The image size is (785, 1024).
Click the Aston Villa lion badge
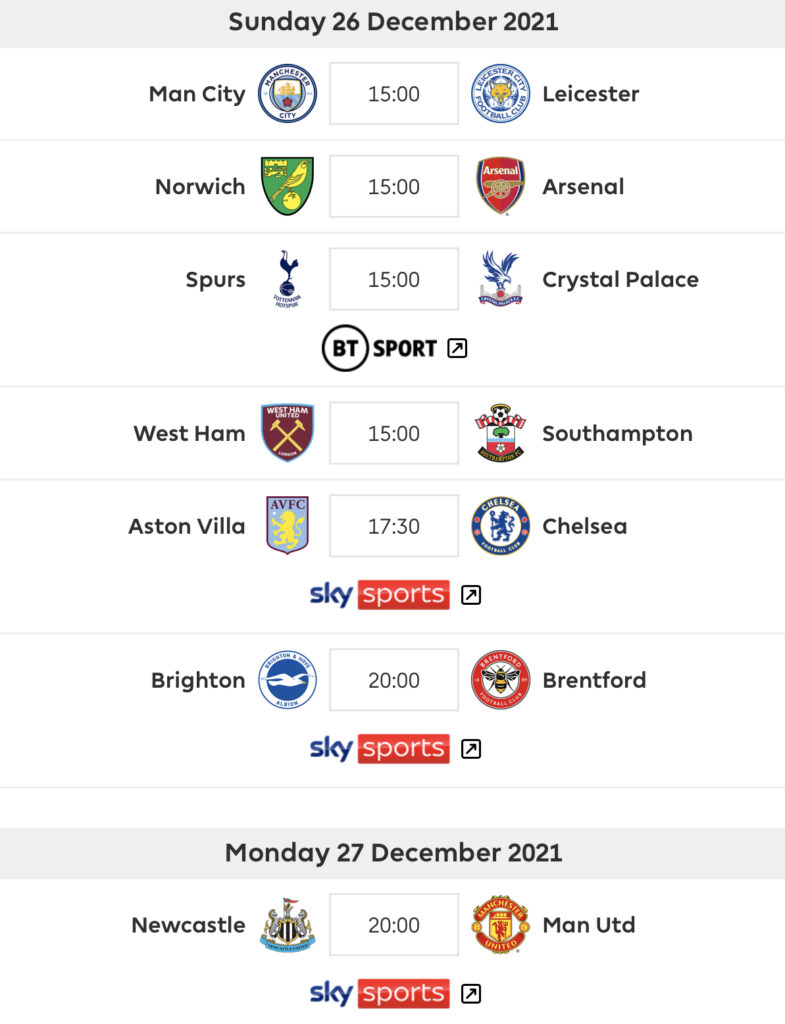click(x=287, y=526)
